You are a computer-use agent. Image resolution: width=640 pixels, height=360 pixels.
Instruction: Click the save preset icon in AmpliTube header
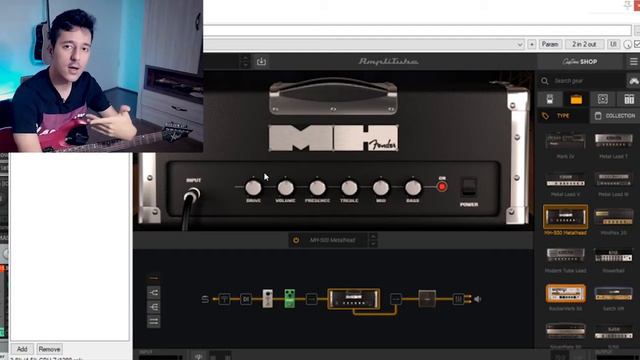261,61
